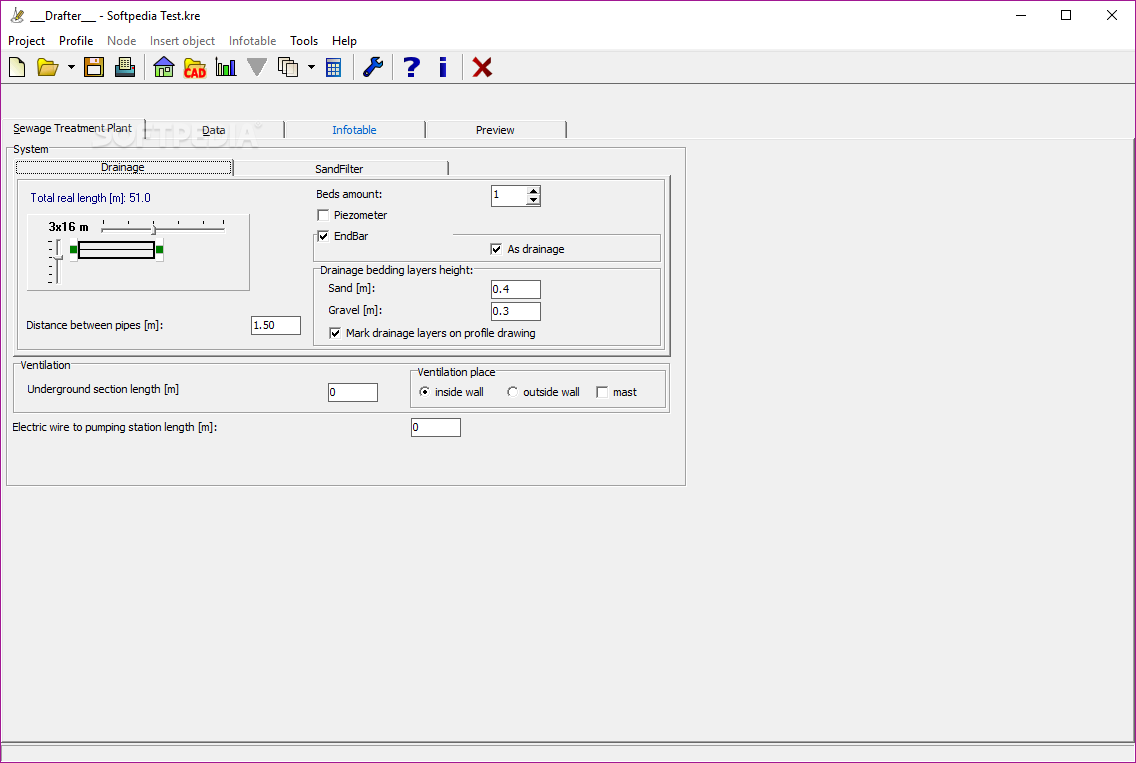This screenshot has width=1136, height=763.
Task: Click the Underground section length field
Action: (x=353, y=392)
